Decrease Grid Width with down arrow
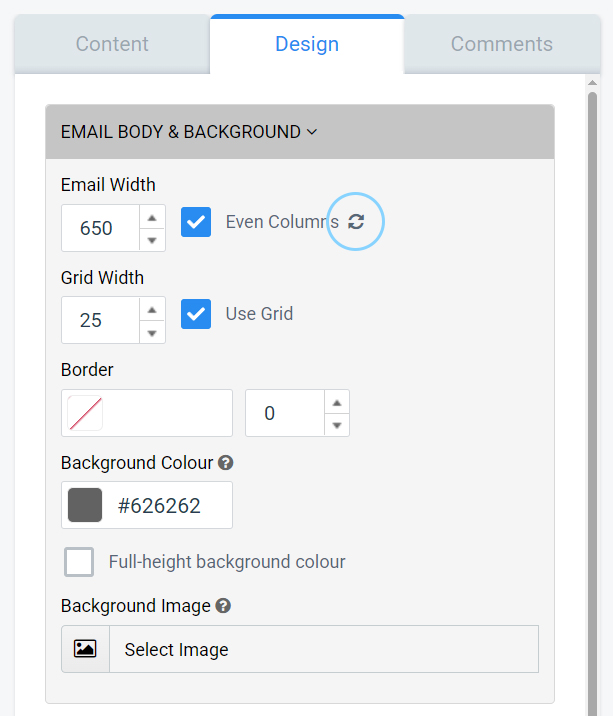 pyautogui.click(x=152, y=332)
